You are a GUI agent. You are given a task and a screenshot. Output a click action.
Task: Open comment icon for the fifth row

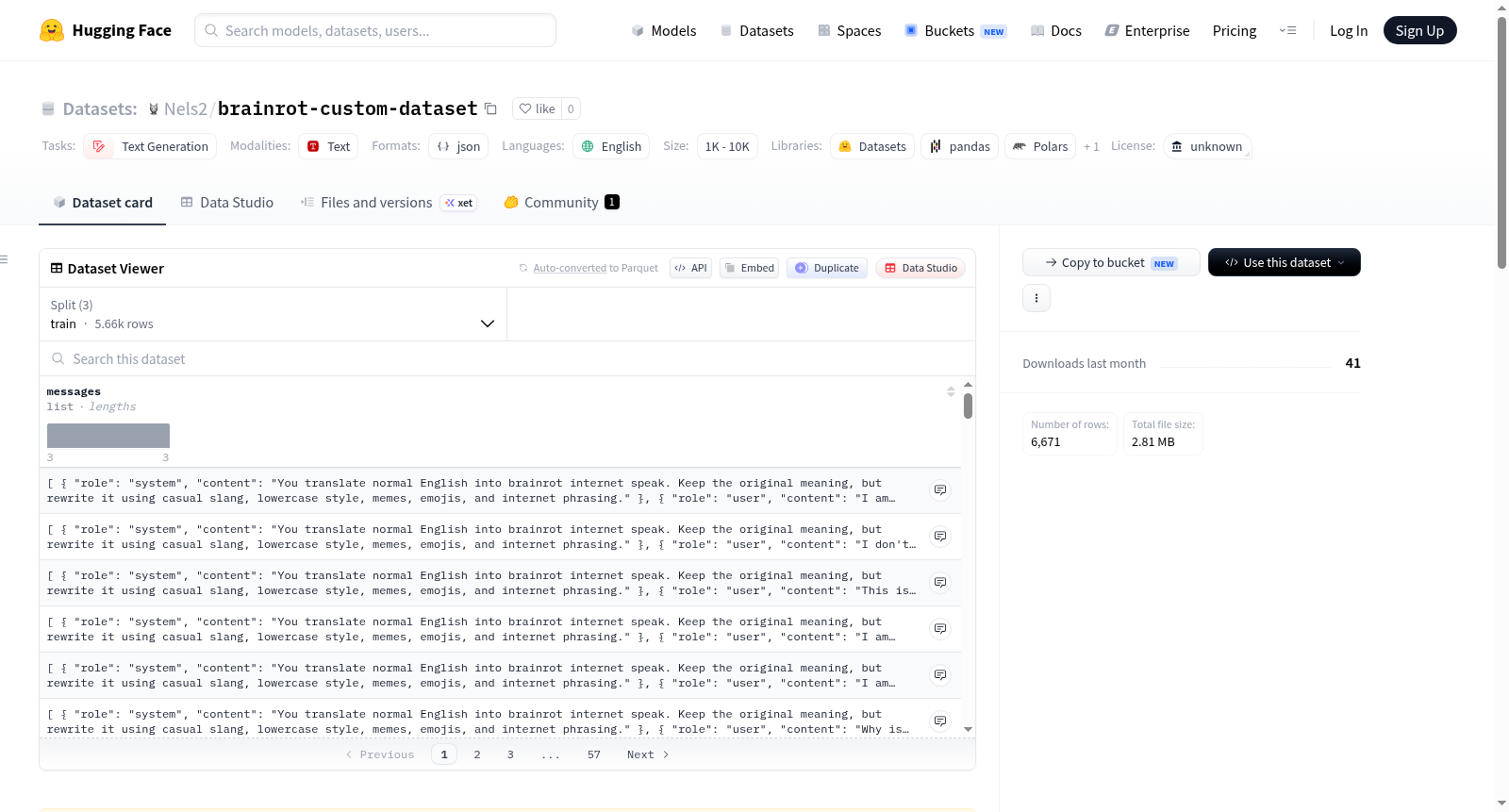(x=940, y=675)
